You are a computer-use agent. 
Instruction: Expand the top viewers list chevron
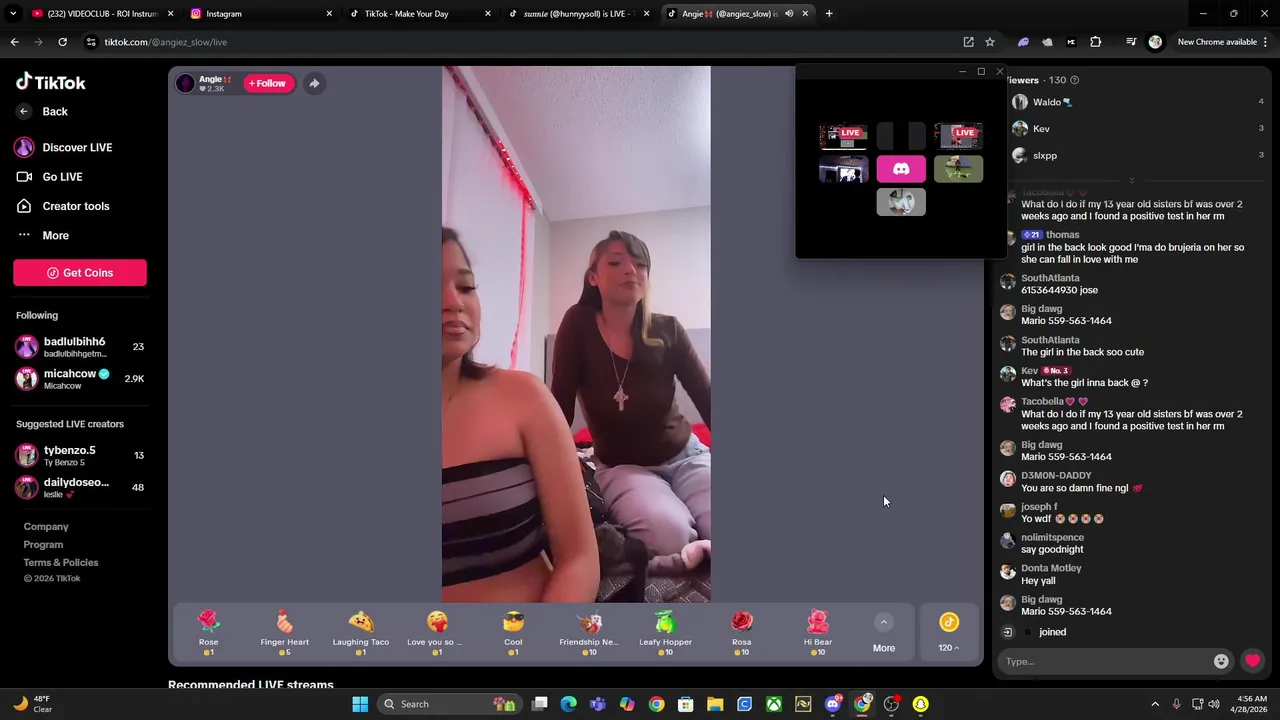click(1131, 181)
